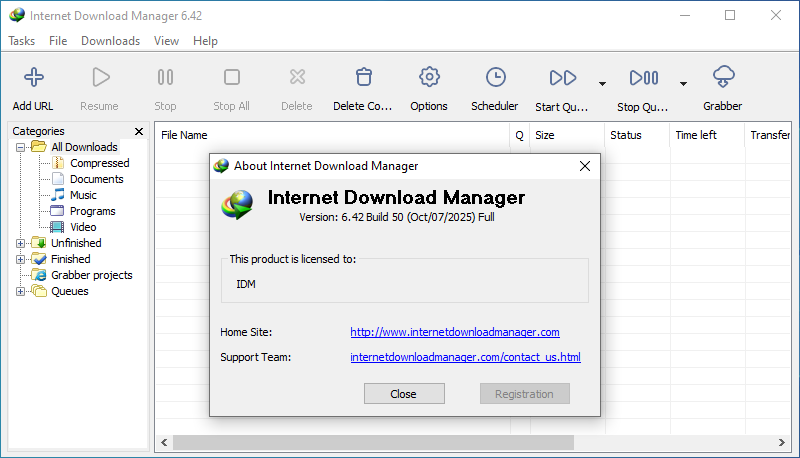This screenshot has height=458, width=800.
Task: Click the Time left column header
Action: [x=707, y=135]
